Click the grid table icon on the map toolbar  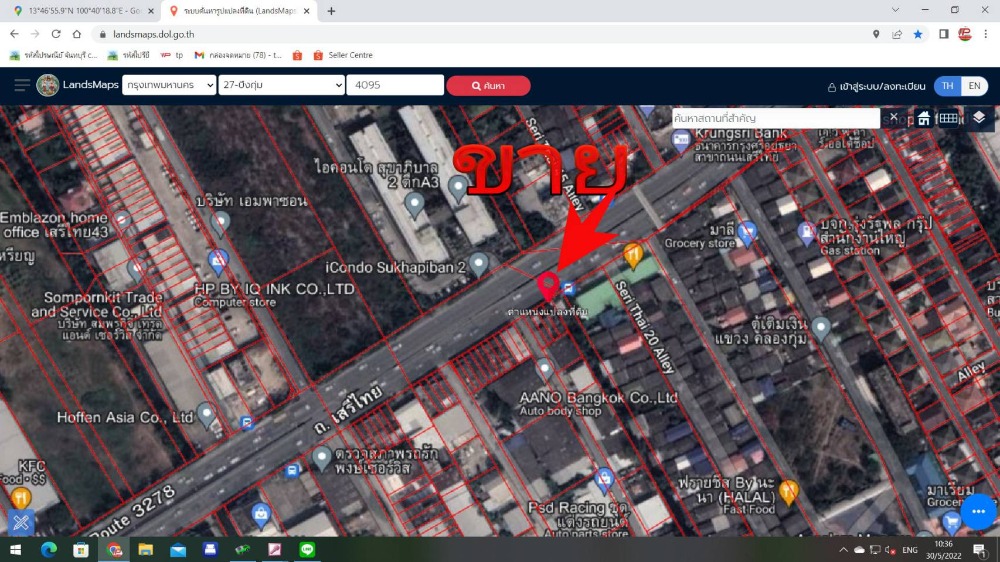point(948,118)
